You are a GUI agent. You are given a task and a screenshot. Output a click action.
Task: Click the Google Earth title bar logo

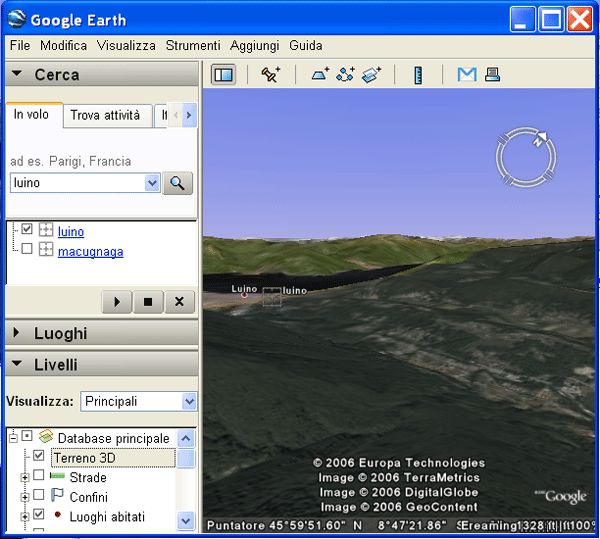coord(17,19)
